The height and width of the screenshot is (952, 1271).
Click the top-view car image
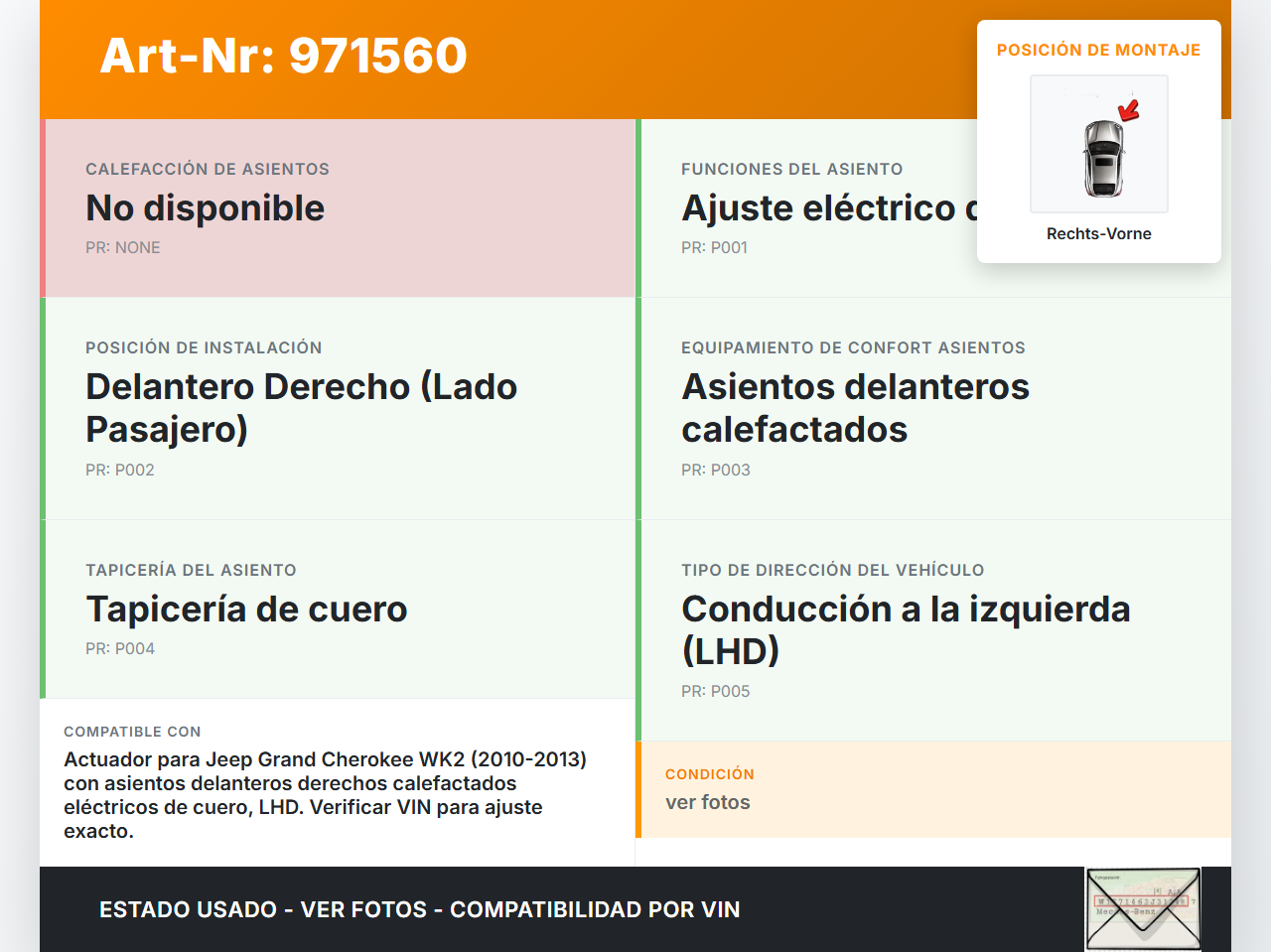(1102, 157)
